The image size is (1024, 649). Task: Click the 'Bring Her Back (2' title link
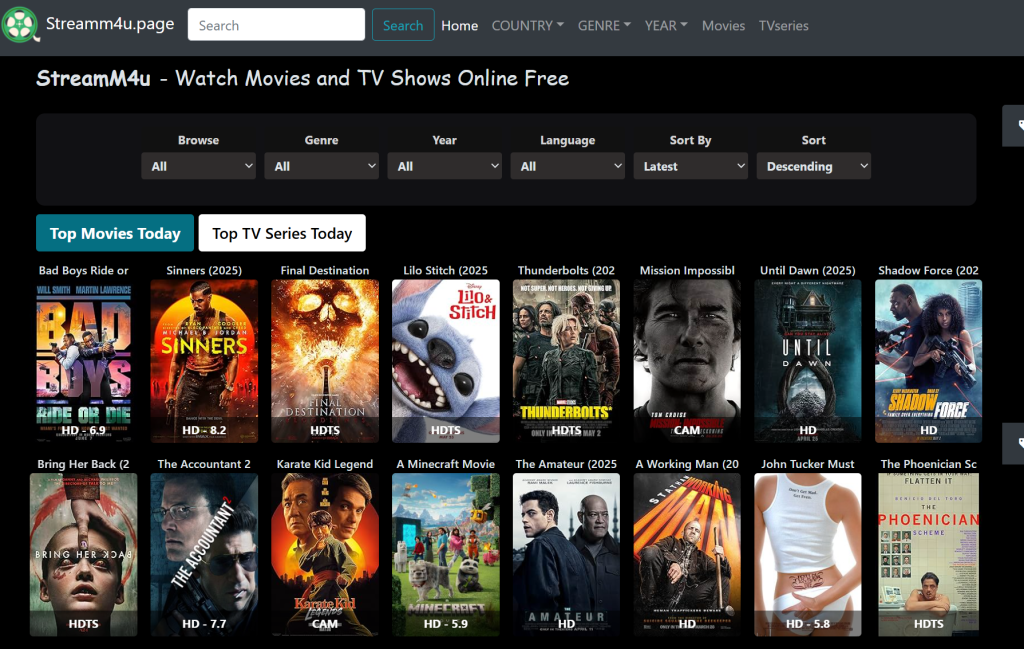(84, 464)
